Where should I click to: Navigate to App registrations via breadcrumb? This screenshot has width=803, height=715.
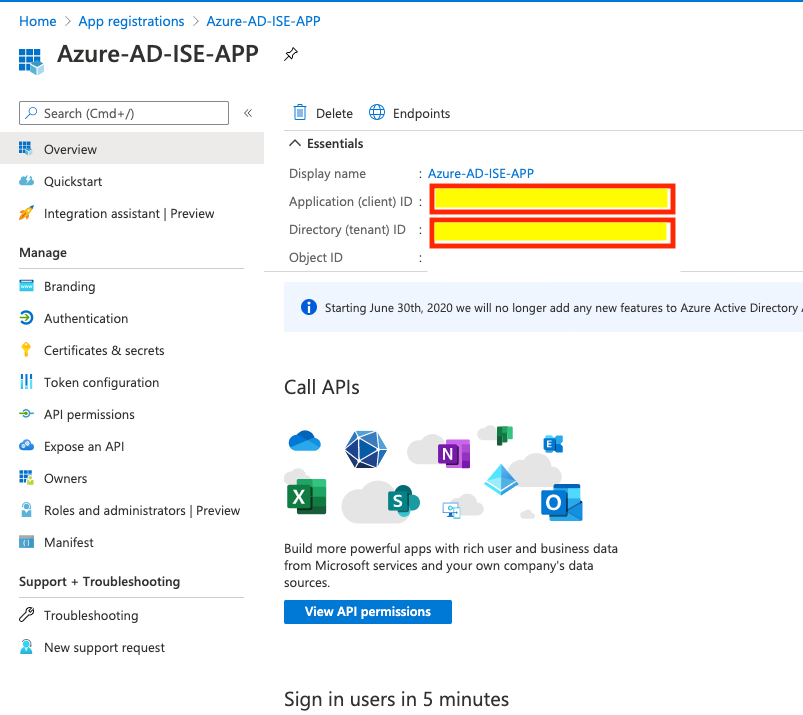(131, 20)
